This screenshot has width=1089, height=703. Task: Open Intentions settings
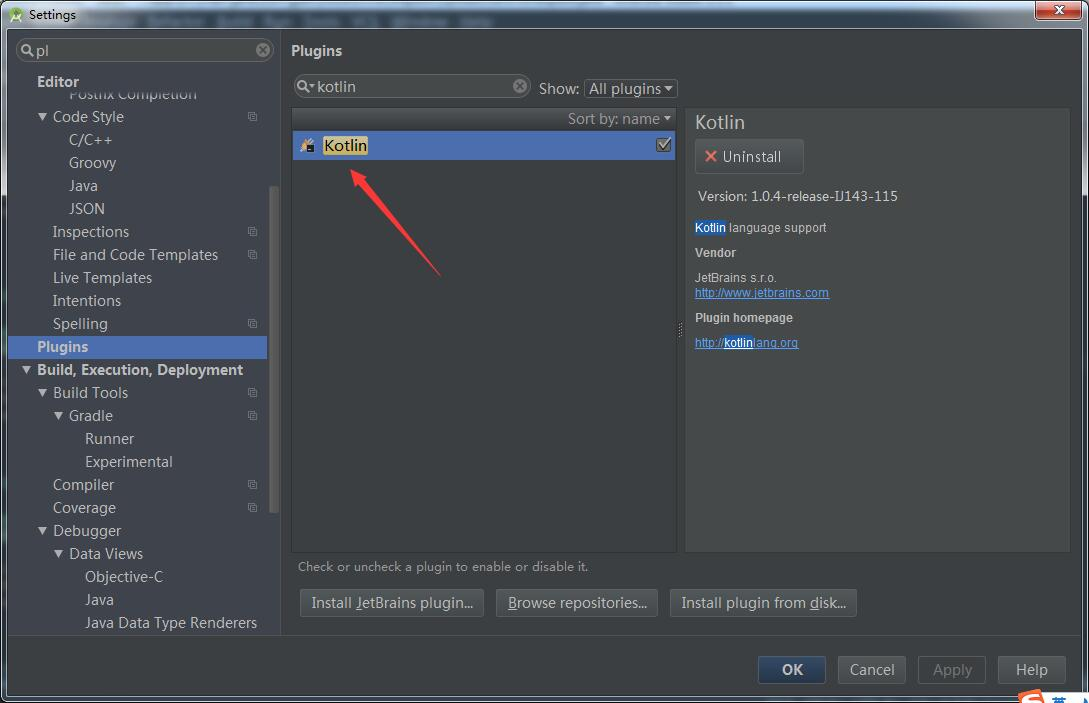coord(87,300)
